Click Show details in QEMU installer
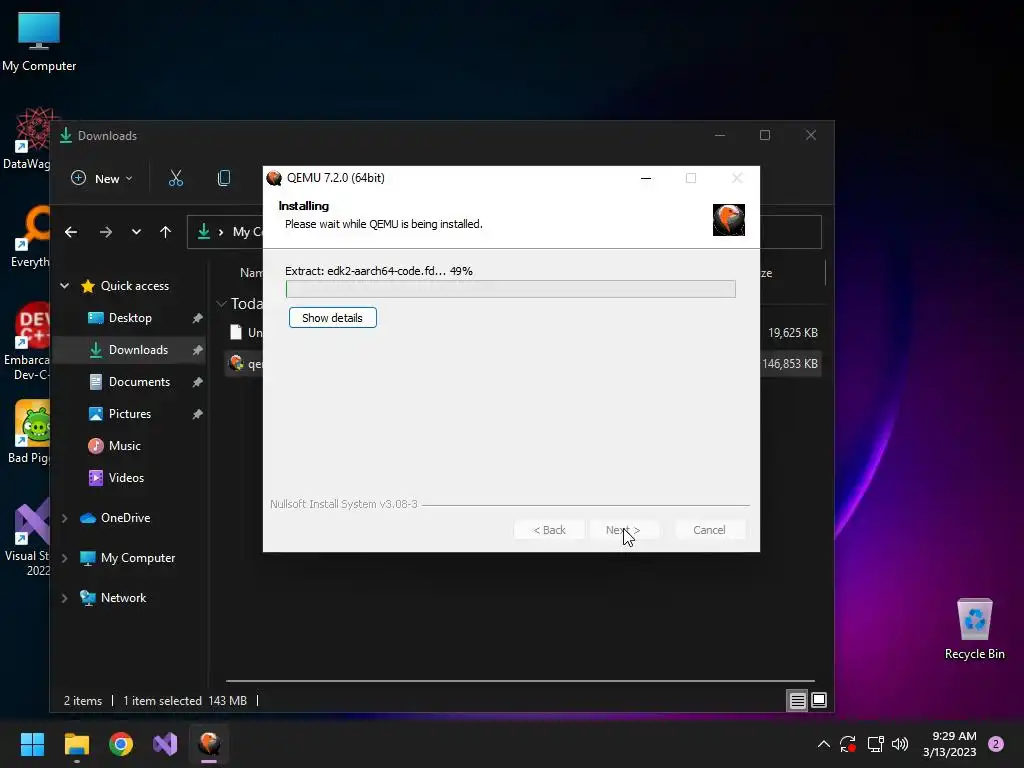 pos(332,318)
